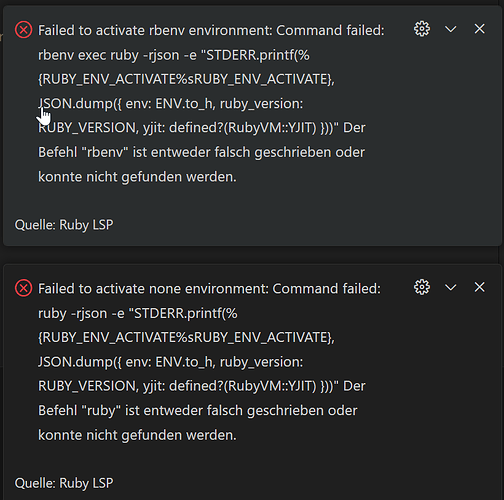
Task: Collapse the none environment error notification
Action: tap(451, 287)
